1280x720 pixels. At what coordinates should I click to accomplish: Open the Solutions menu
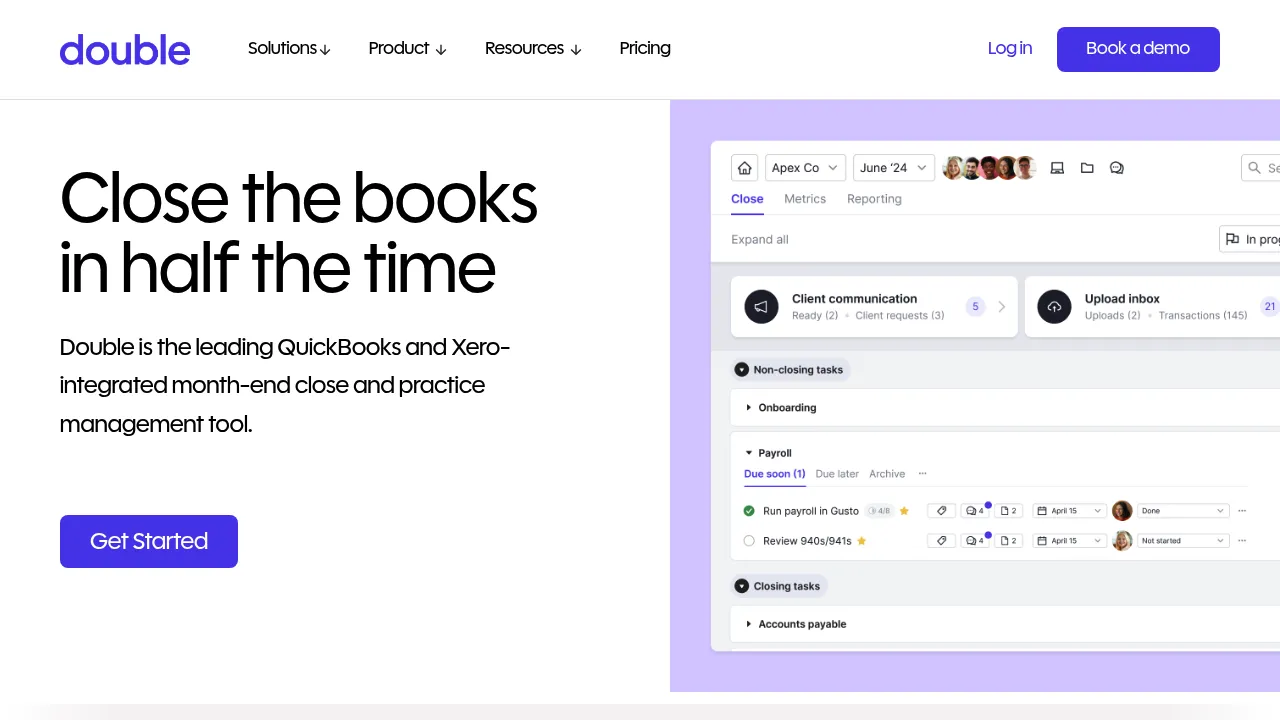(289, 48)
